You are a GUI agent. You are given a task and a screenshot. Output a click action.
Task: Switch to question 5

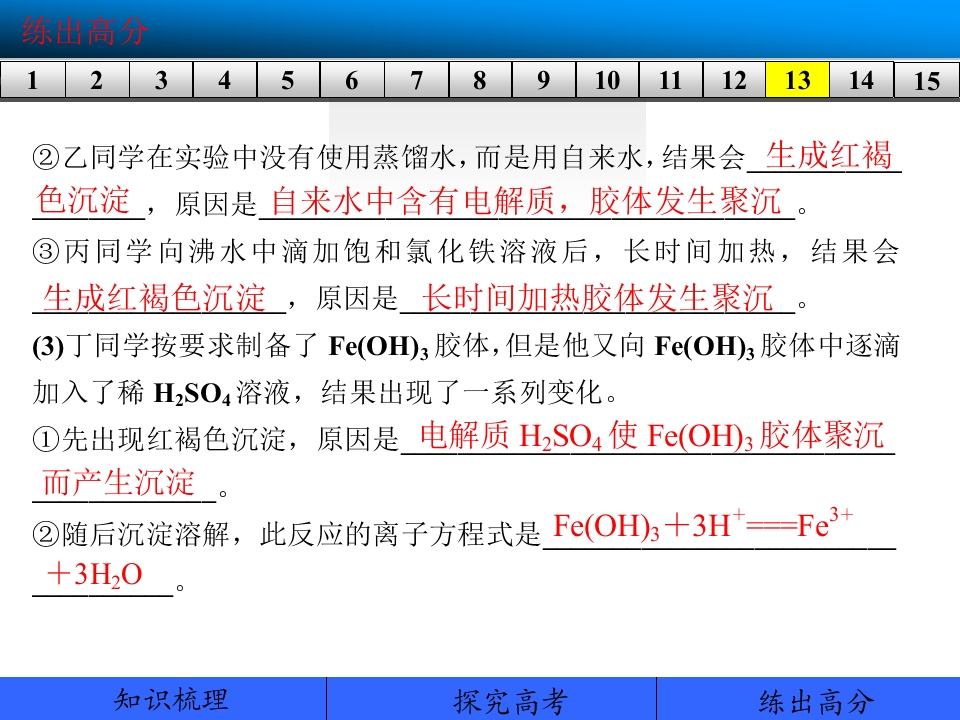288,80
